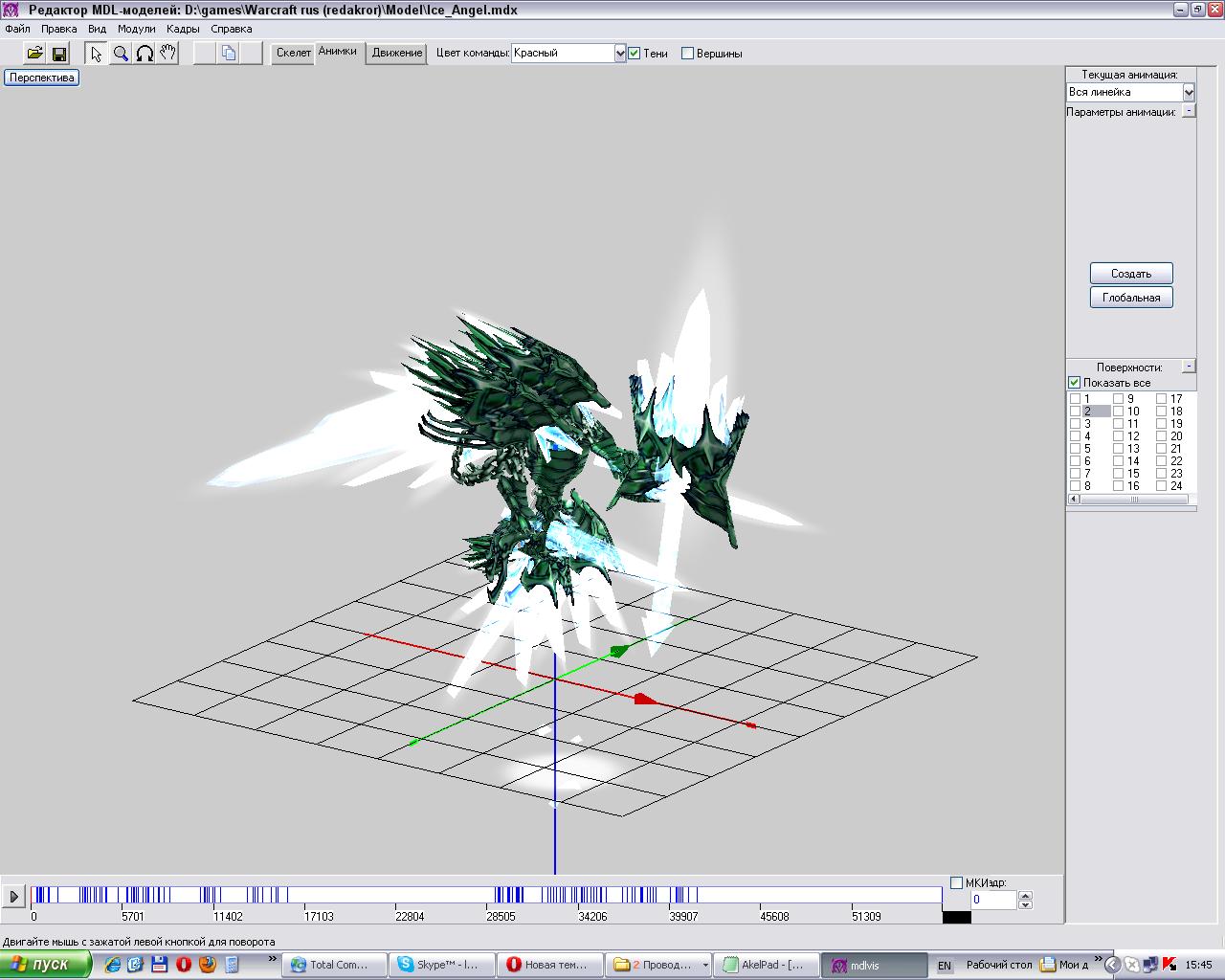Check surface 17 checkbox
This screenshot has width=1225, height=980.
pos(1161,399)
